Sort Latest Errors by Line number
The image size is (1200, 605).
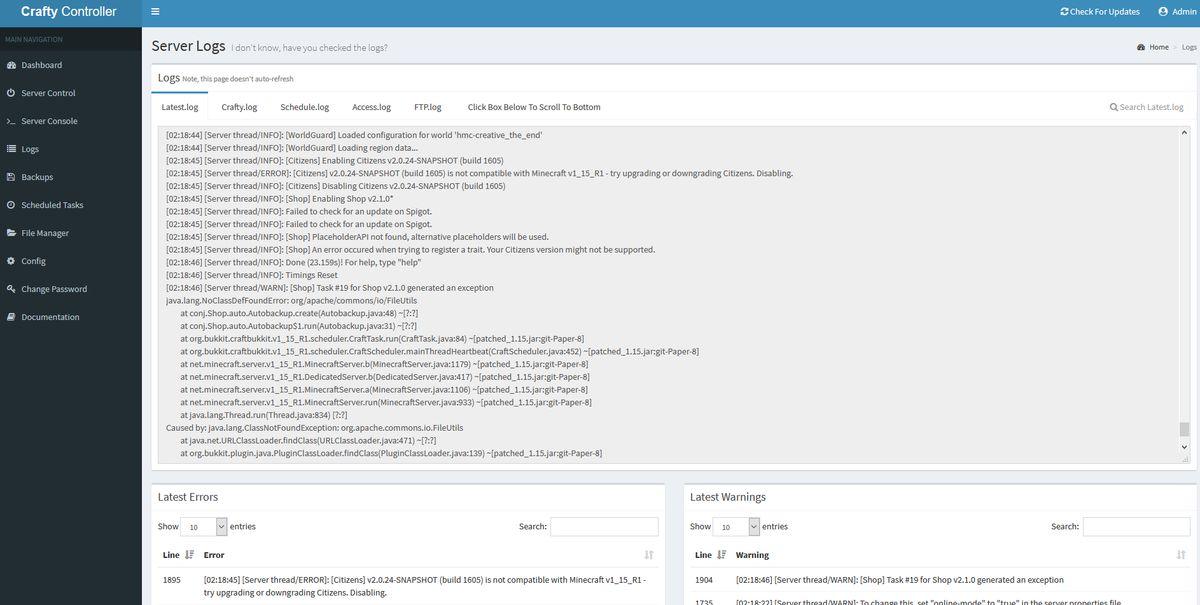[x=179, y=555]
